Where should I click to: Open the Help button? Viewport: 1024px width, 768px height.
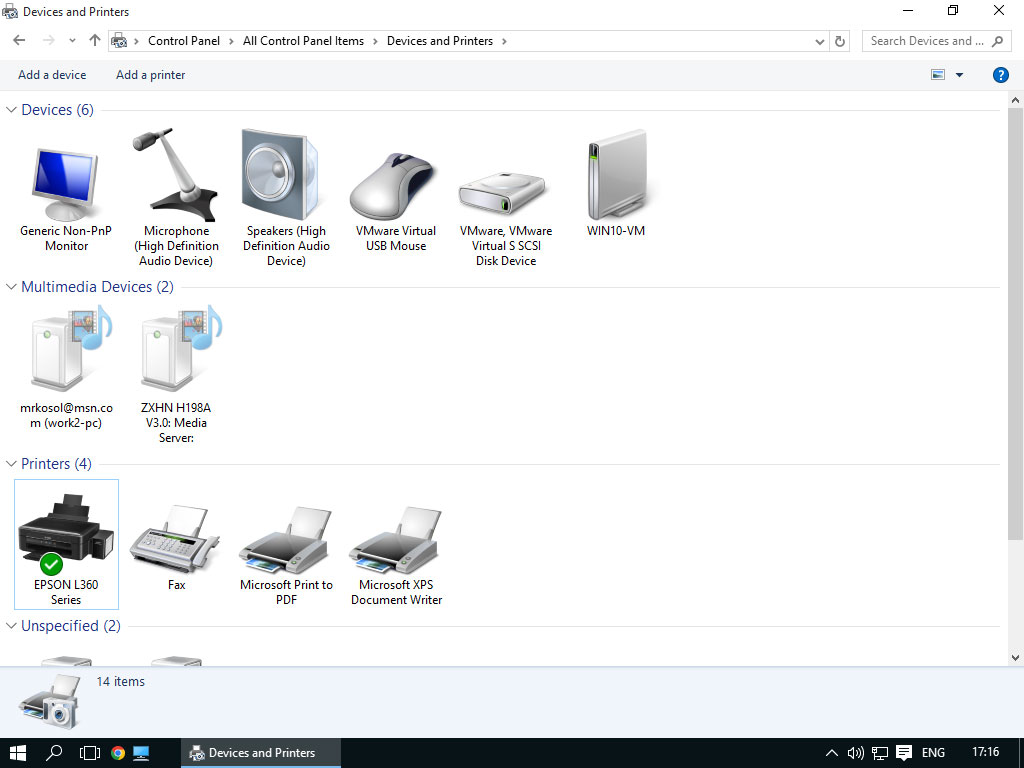[x=1000, y=75]
